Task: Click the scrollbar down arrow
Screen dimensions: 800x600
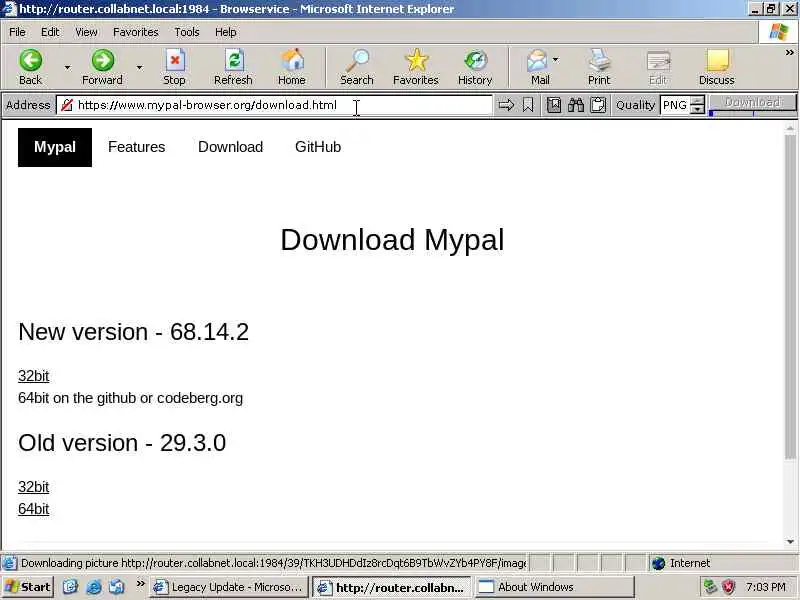Action: point(790,542)
